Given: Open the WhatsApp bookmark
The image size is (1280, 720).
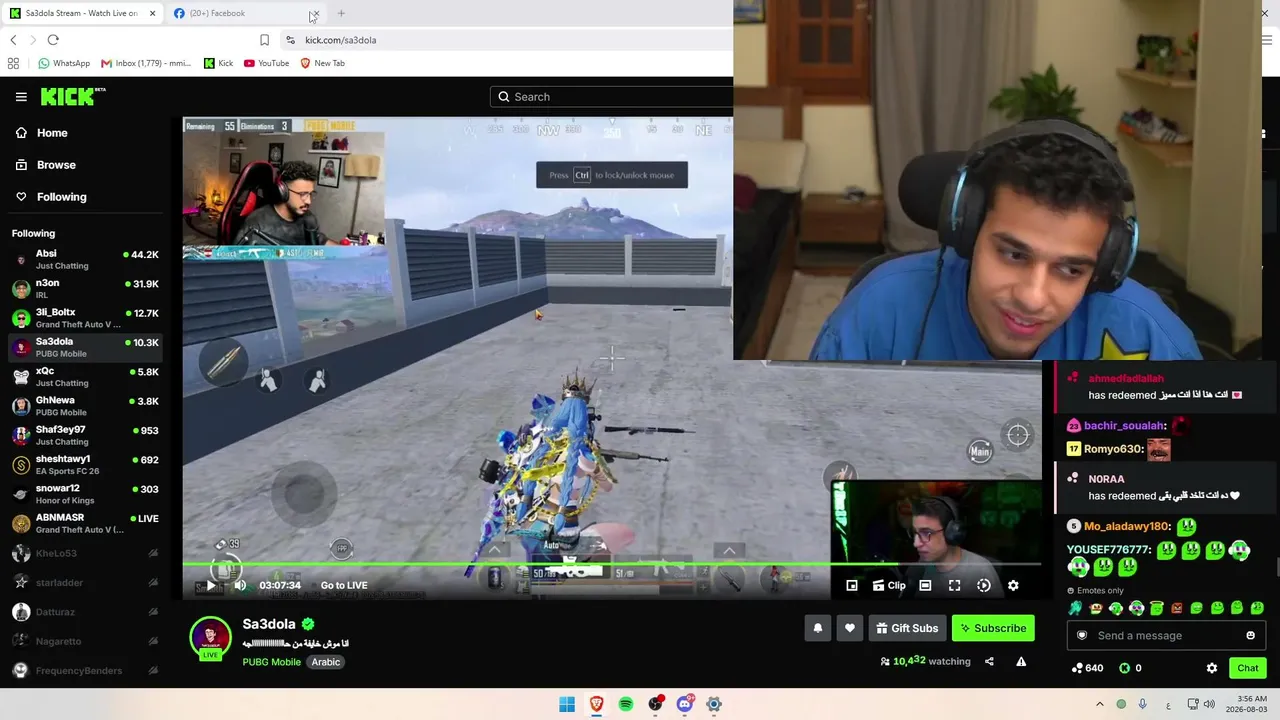Looking at the screenshot, I should (x=64, y=63).
